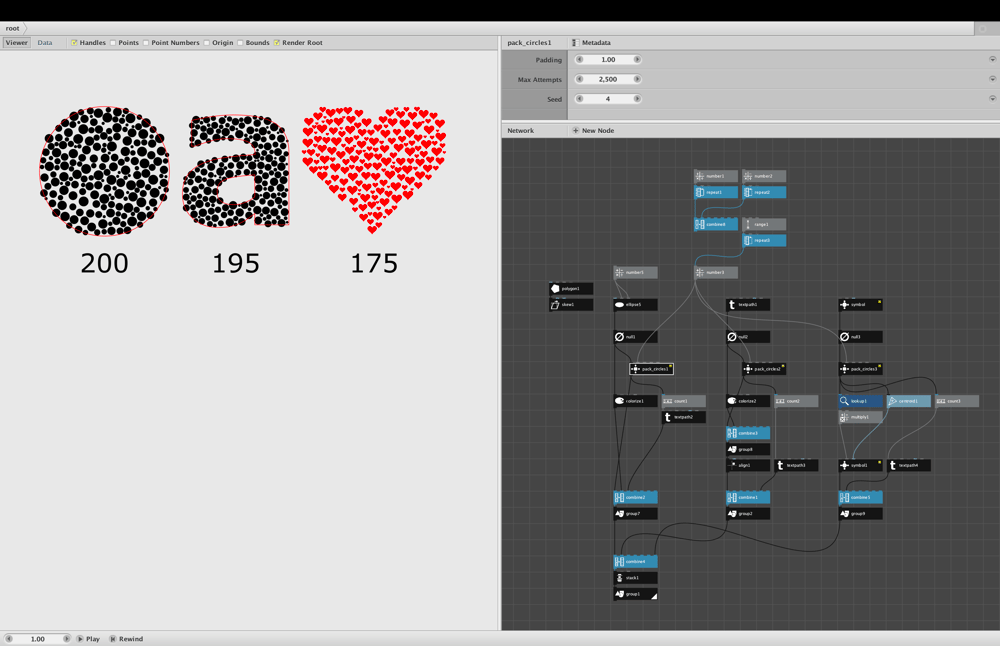Open the Max Attempts parameter options menu
The image size is (1000, 646).
[992, 79]
